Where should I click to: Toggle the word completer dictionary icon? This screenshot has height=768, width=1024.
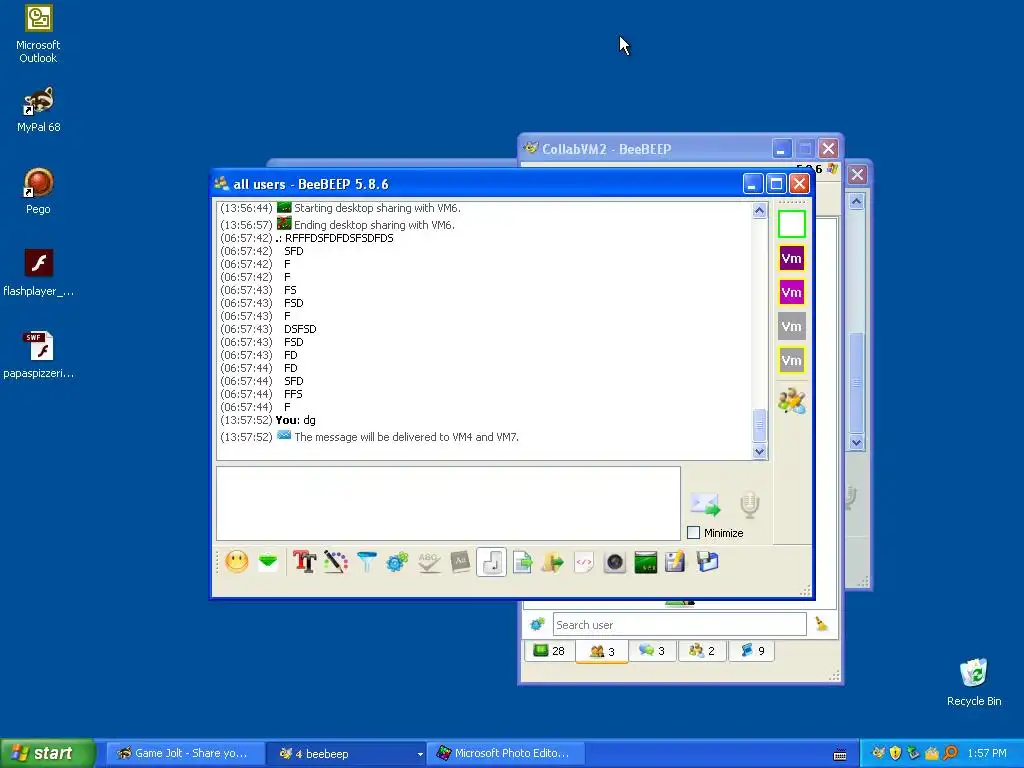[460, 562]
